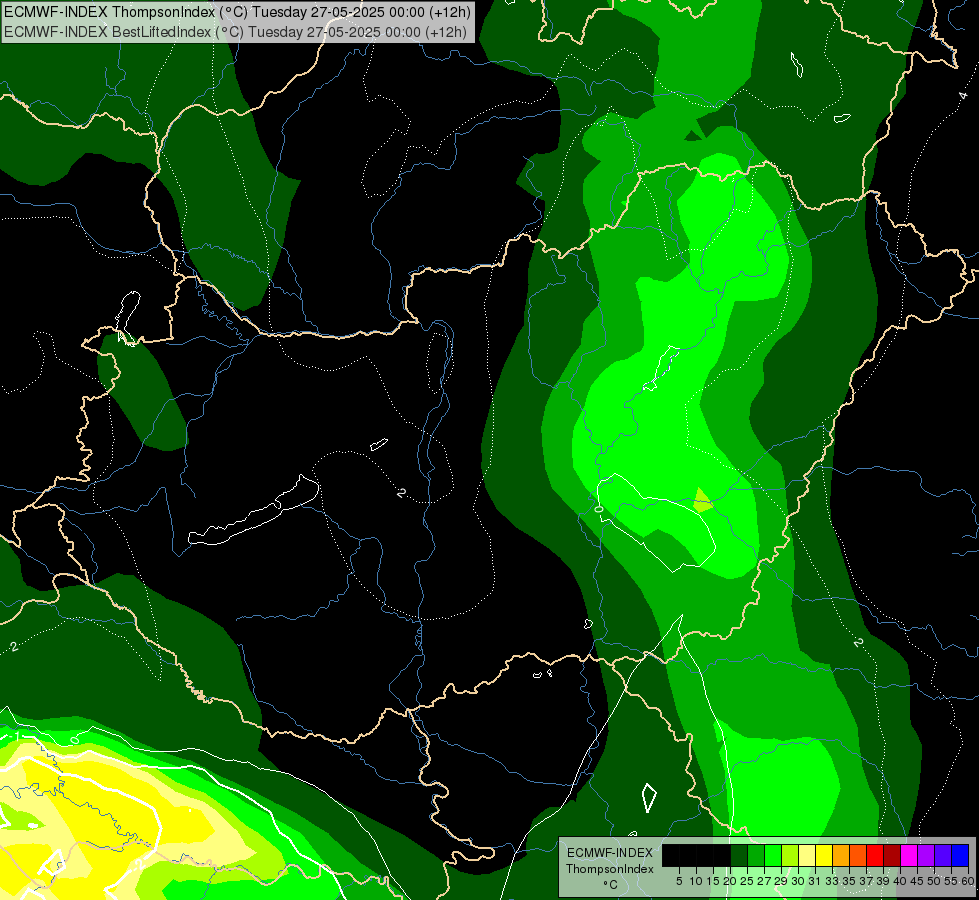The height and width of the screenshot is (900, 979).
Task: Click the ThompsonIndex title line at top
Action: tap(237, 12)
